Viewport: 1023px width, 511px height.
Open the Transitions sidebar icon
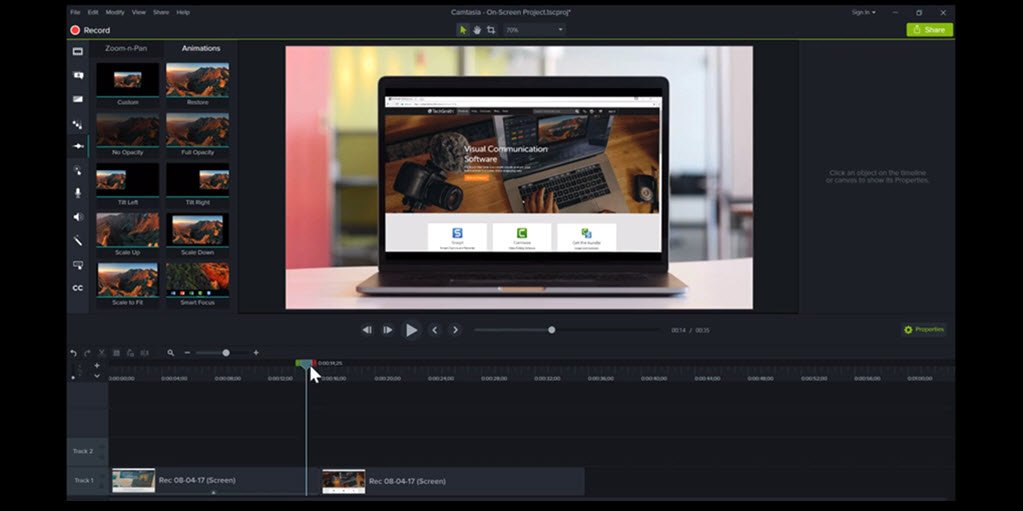tap(78, 99)
